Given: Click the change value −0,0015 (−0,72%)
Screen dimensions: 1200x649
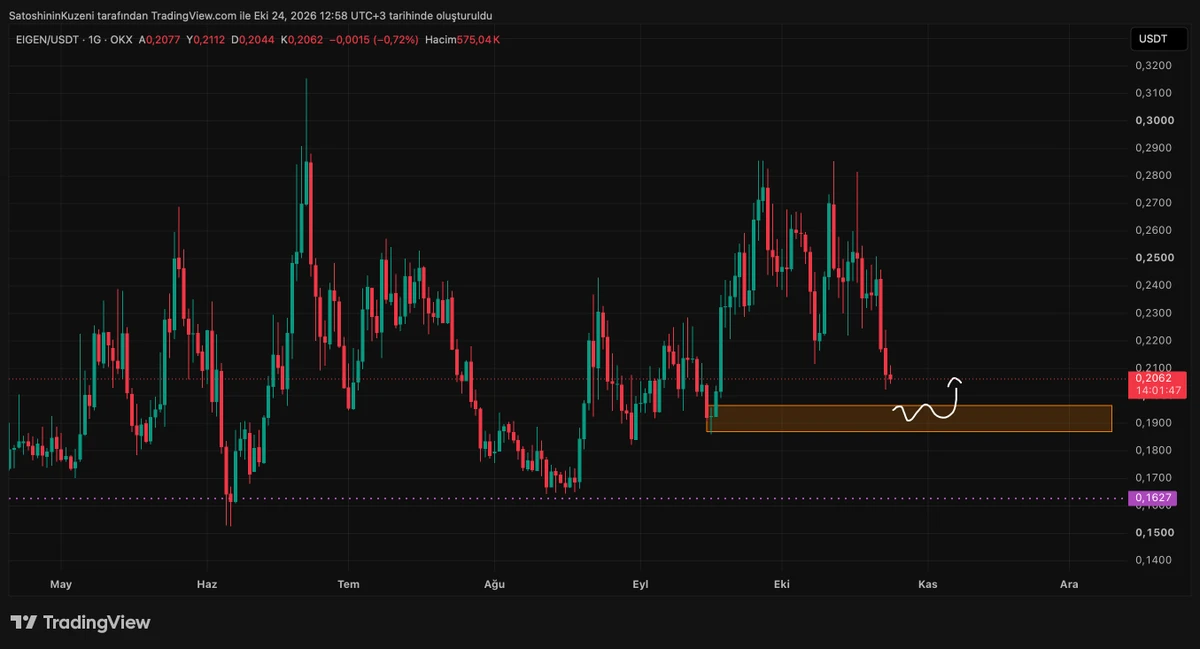Looking at the screenshot, I should coord(374,40).
